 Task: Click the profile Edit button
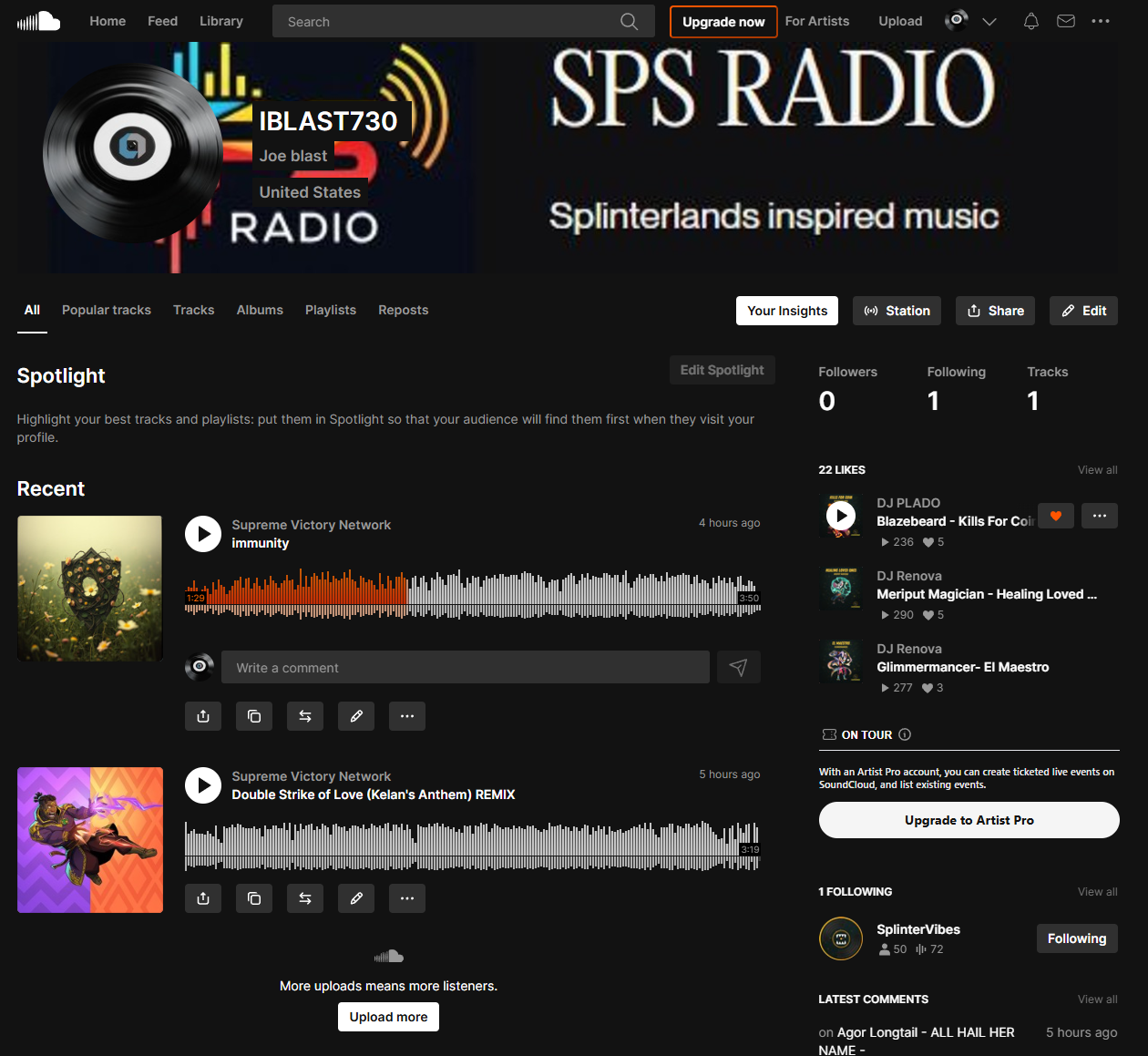(x=1083, y=311)
